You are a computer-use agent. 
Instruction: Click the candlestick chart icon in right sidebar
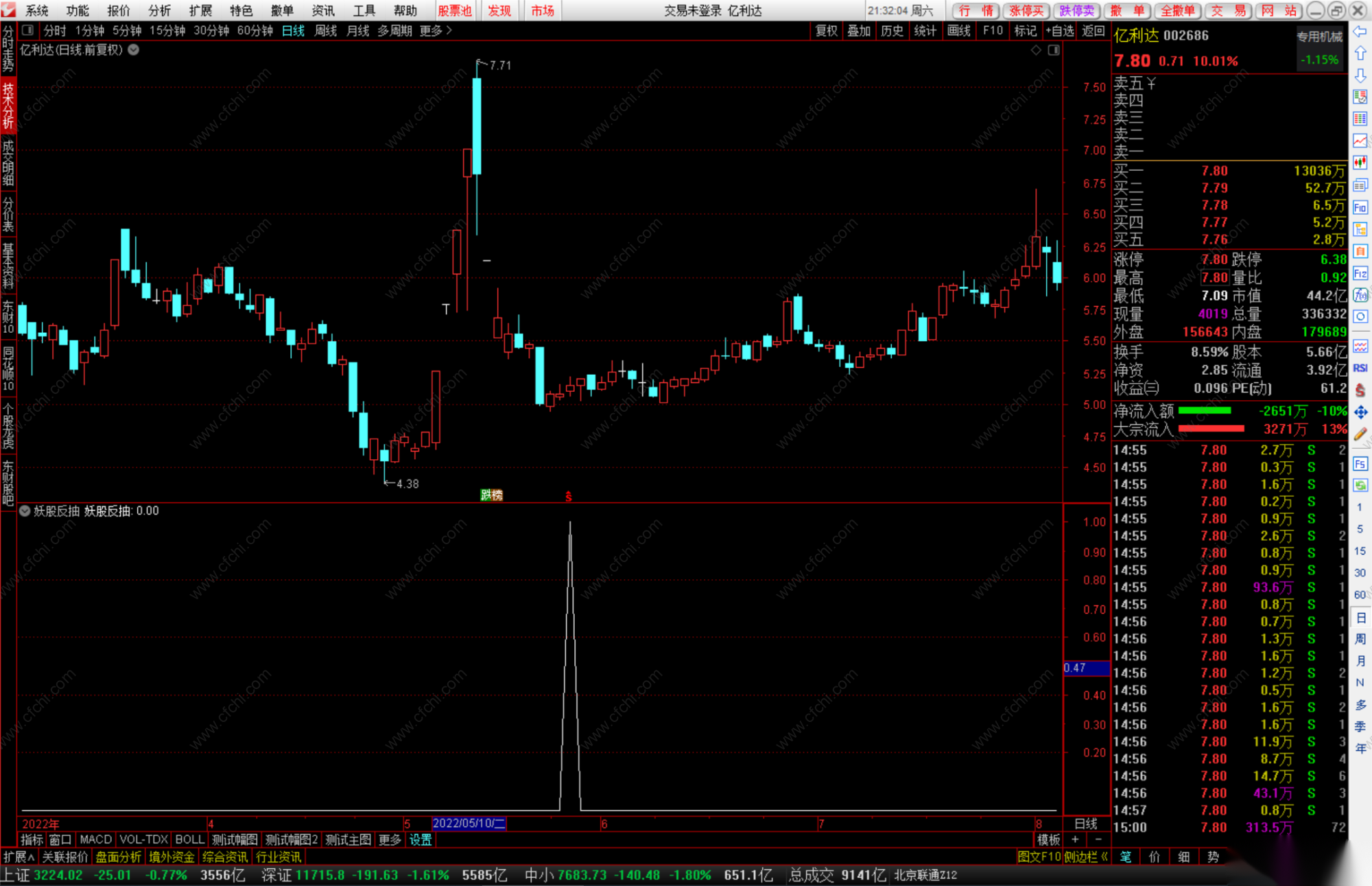(x=1360, y=163)
